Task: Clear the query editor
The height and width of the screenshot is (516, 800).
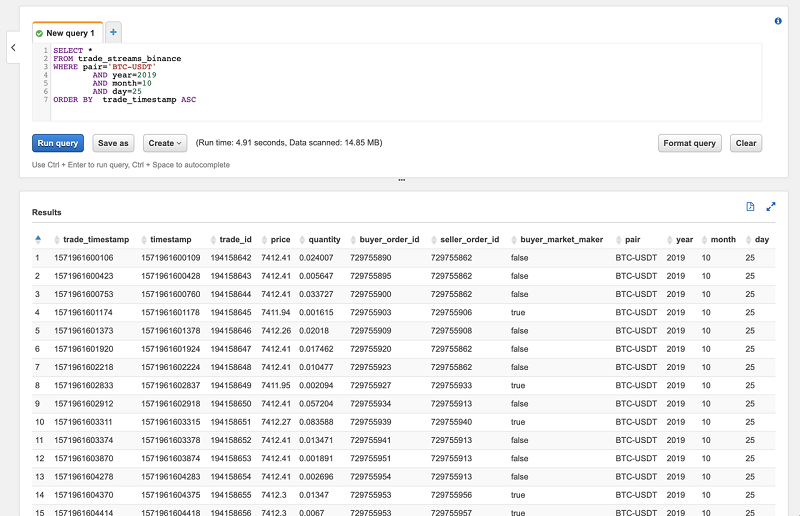Action: pos(746,143)
